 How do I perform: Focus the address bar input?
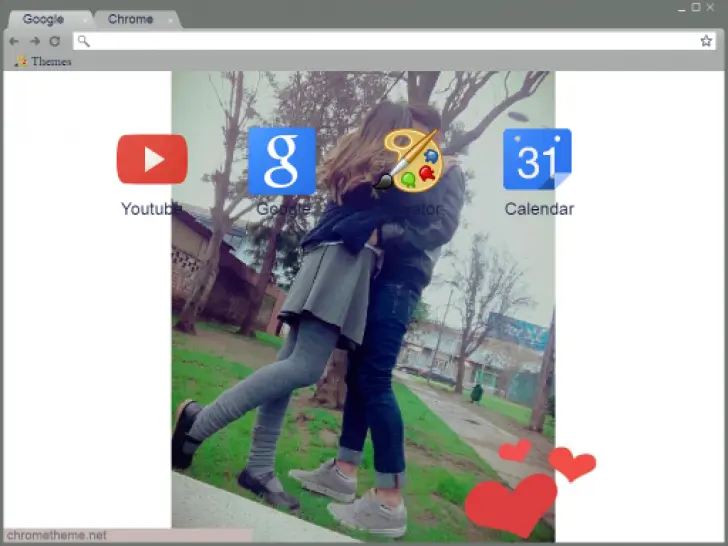[x=390, y=41]
